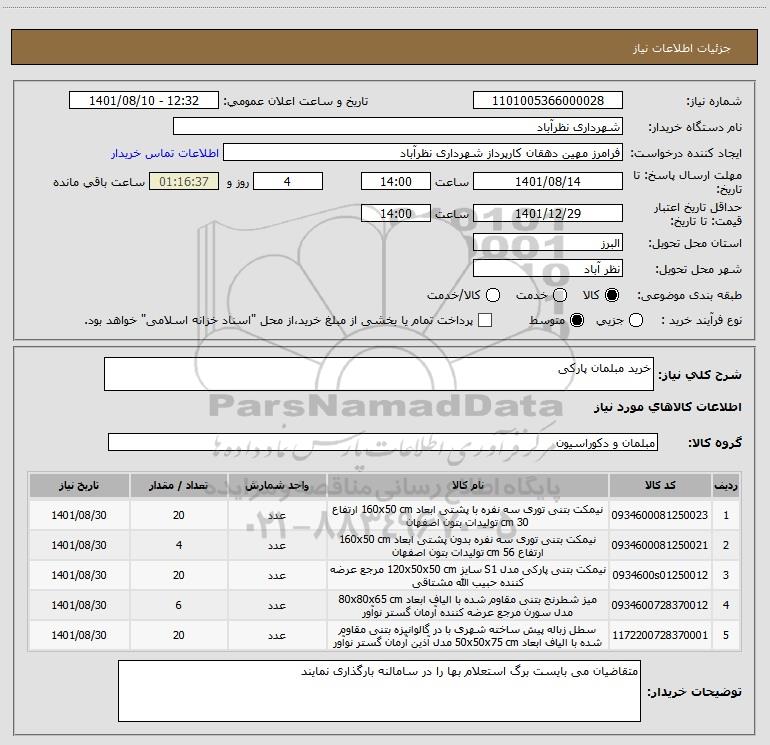Click the response deadline date 1401/08/14

coord(548,181)
